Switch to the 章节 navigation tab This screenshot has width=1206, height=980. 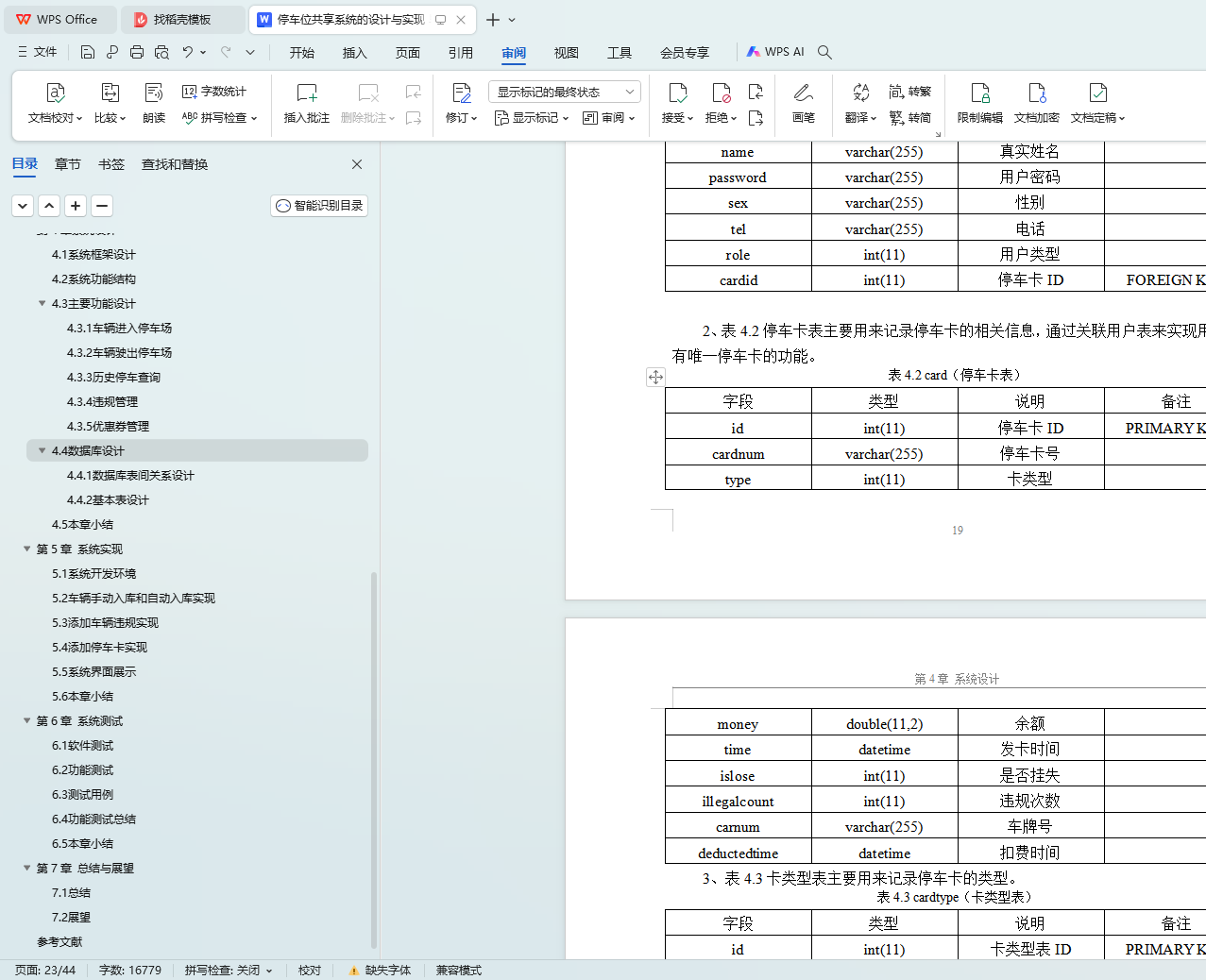pos(68,164)
